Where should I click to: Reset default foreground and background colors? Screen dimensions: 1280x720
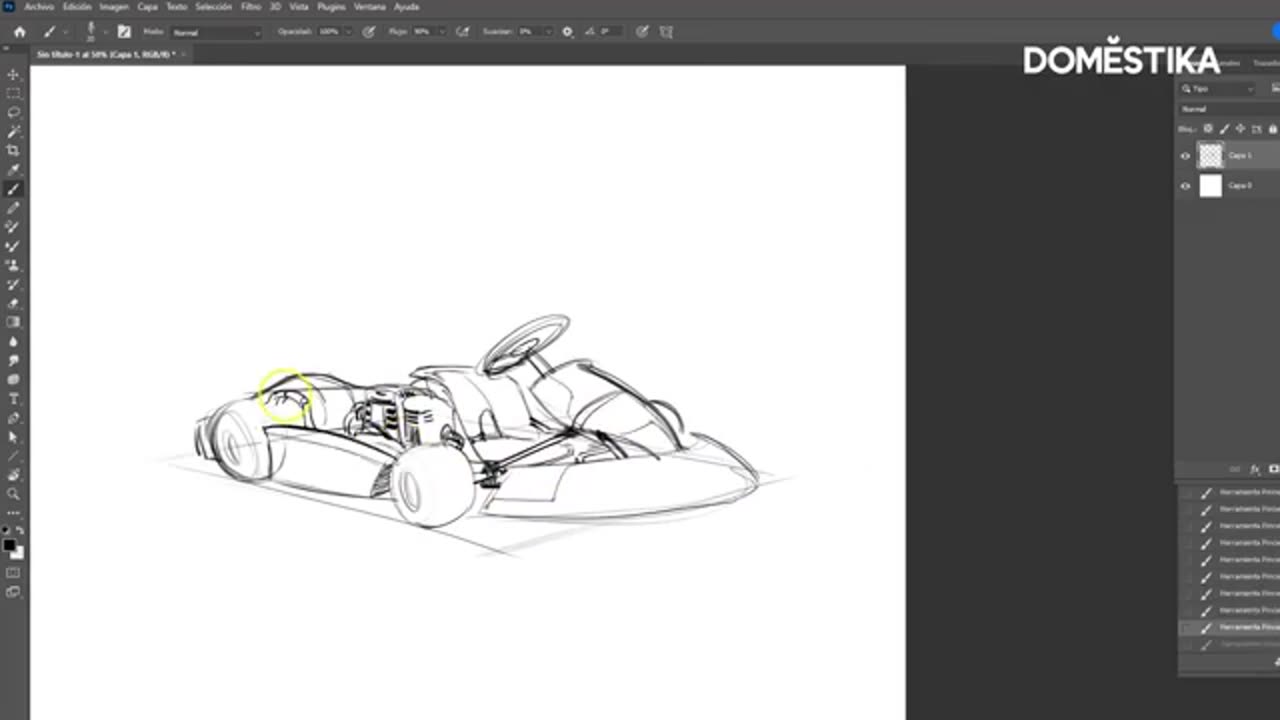[6, 530]
